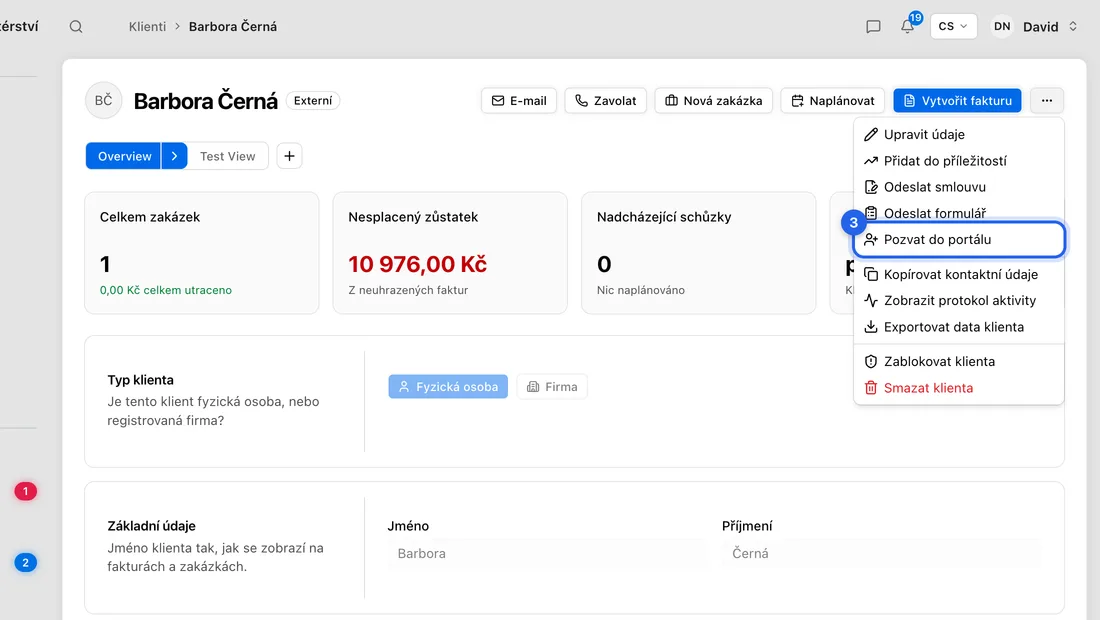Open the search magnifier icon
The width and height of the screenshot is (1100, 620).
(x=76, y=27)
